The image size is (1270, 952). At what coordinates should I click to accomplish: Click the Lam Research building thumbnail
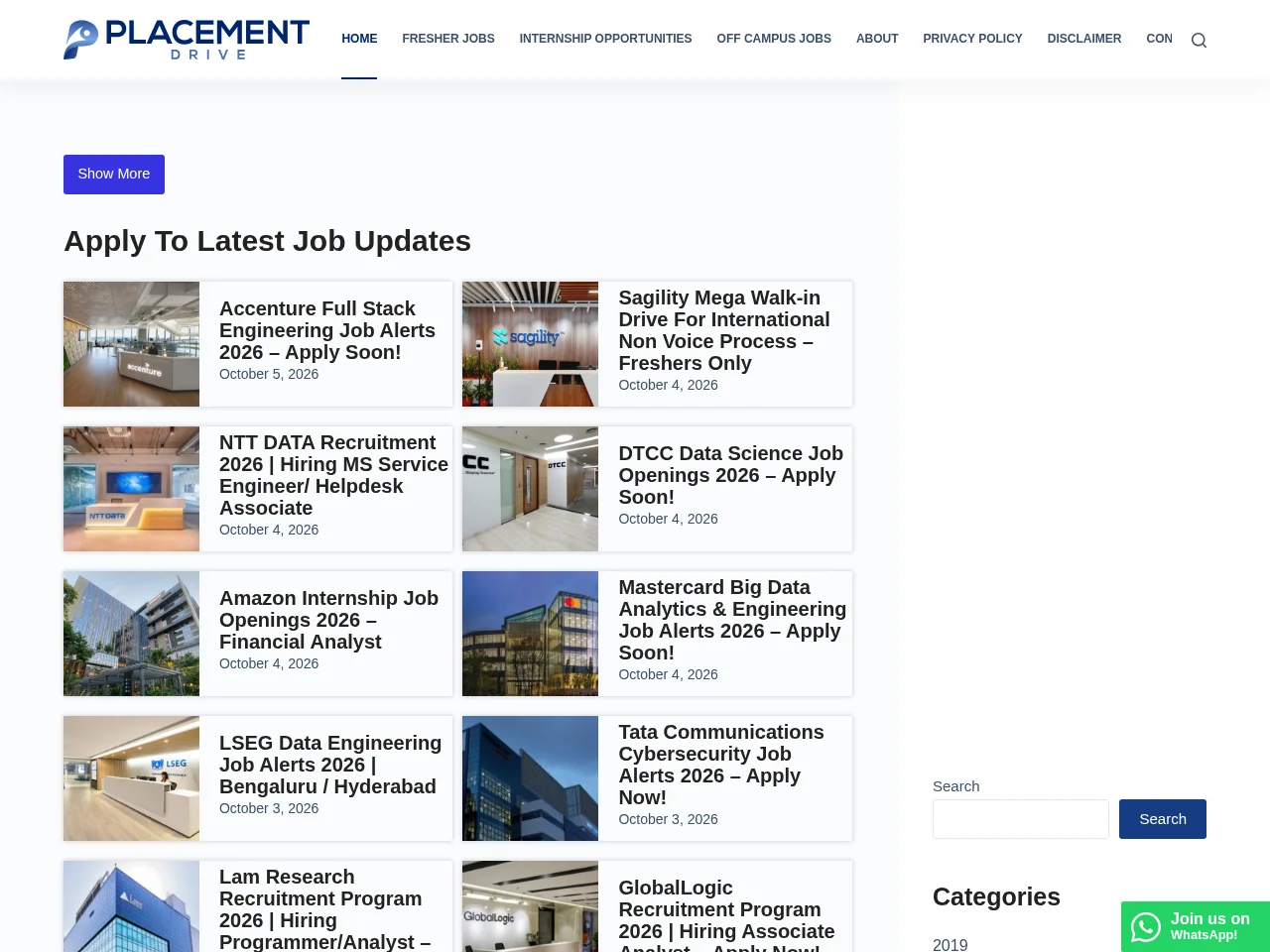pyautogui.click(x=131, y=906)
